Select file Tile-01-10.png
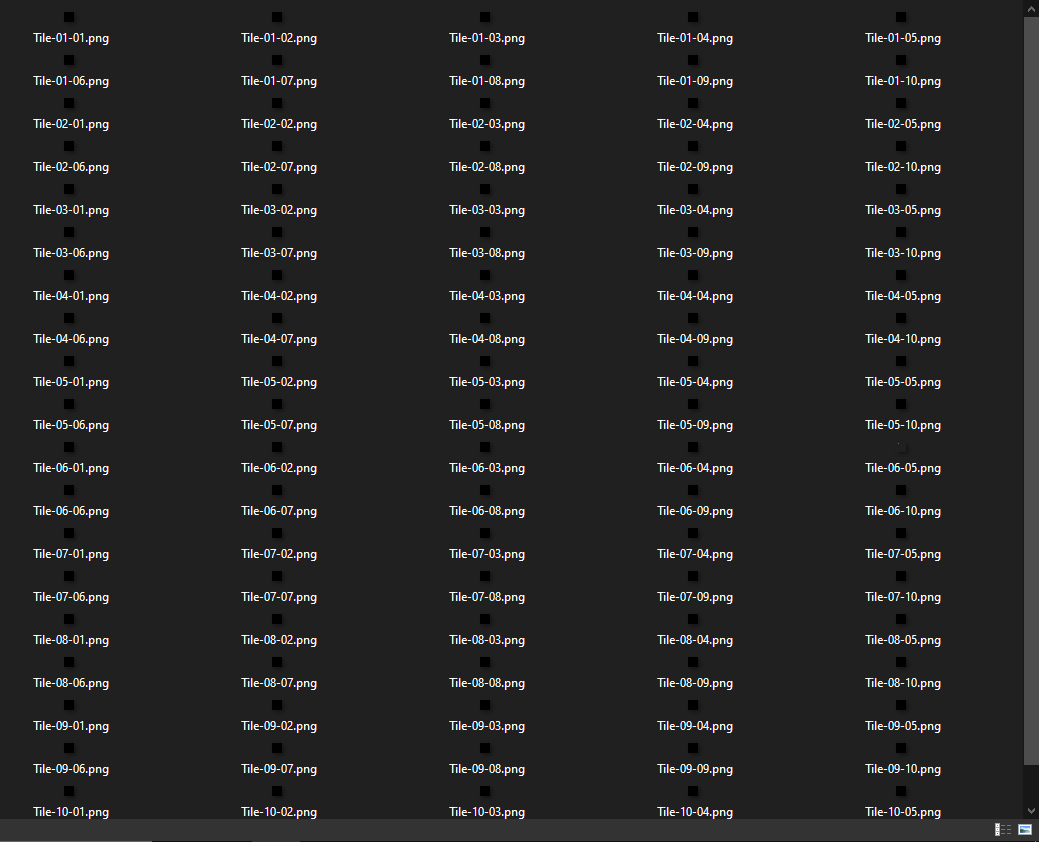Screen dimensions: 1039x842 tap(903, 81)
